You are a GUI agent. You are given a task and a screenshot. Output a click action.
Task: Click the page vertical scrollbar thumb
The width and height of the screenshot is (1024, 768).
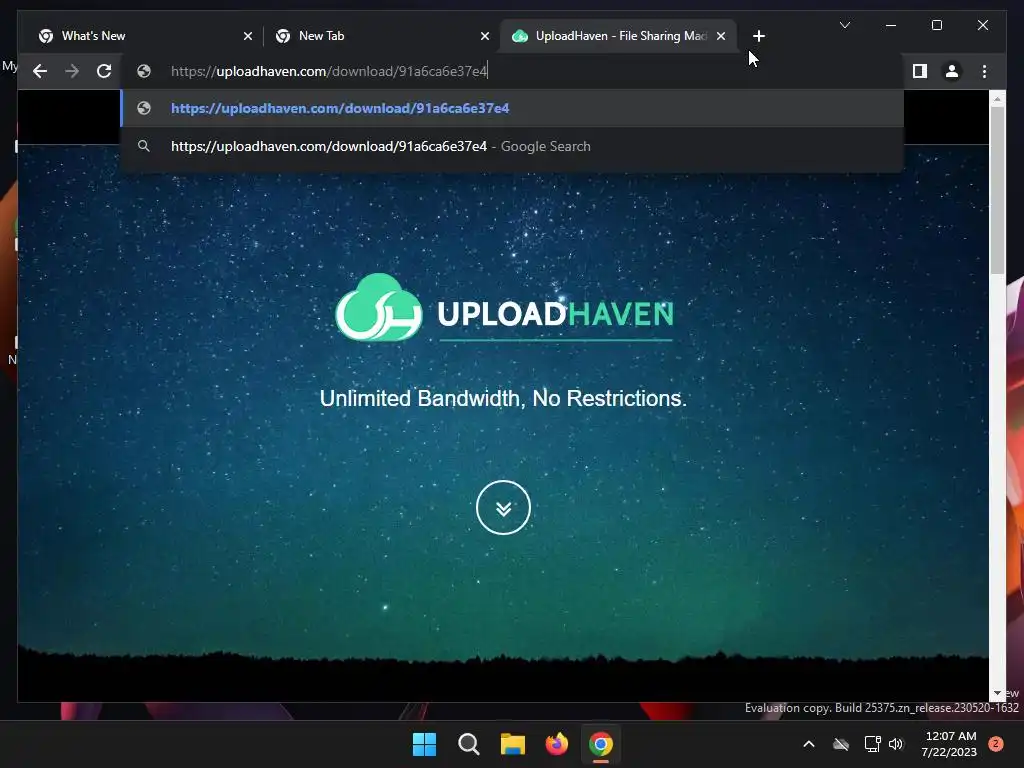tap(997, 189)
